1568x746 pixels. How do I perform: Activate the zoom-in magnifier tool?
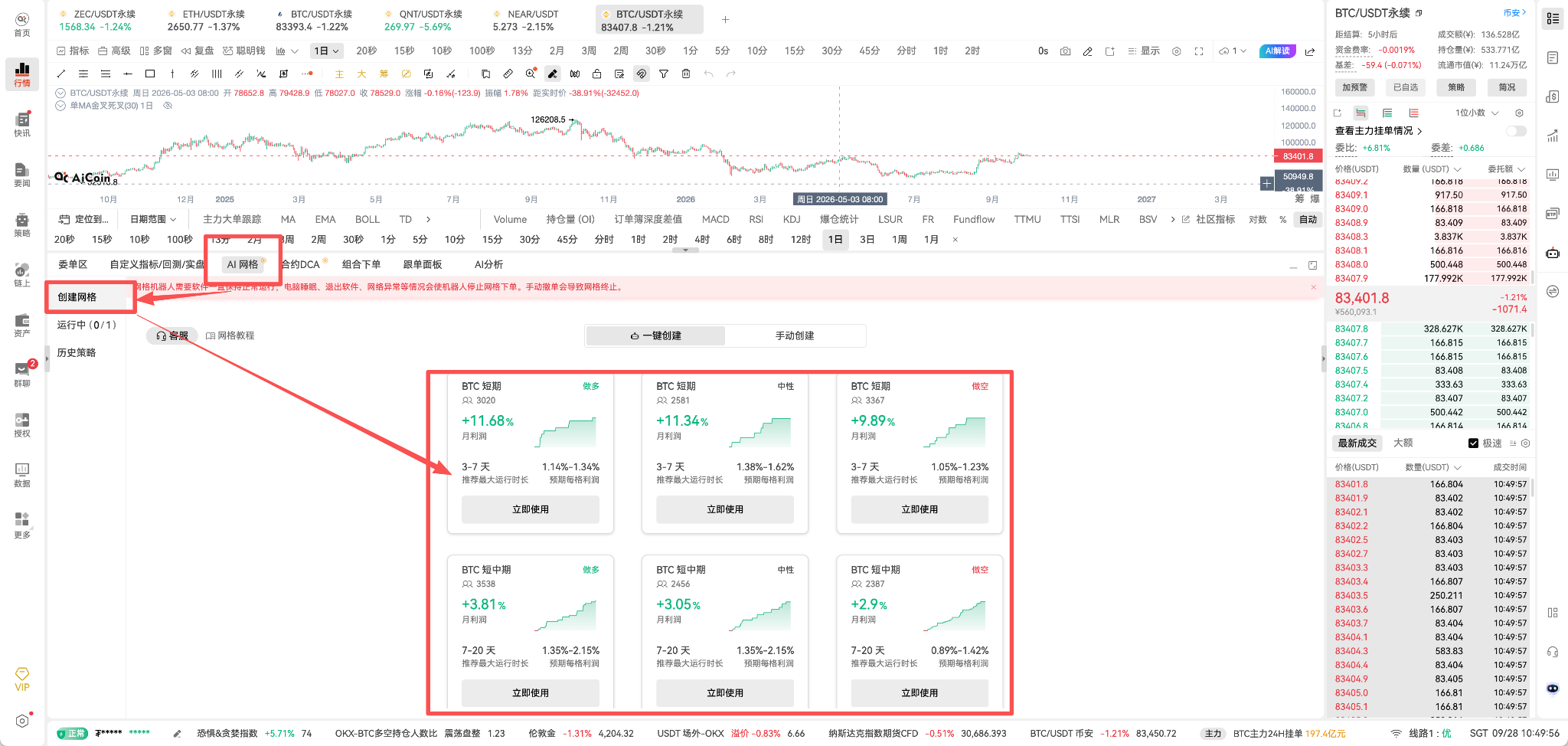[x=530, y=74]
